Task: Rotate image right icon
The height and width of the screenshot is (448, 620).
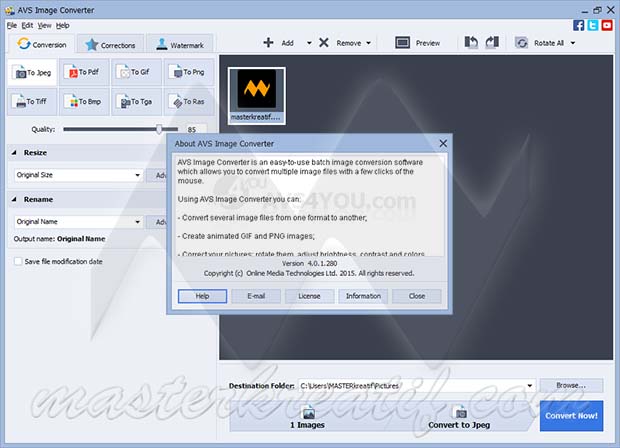Action: click(x=492, y=42)
